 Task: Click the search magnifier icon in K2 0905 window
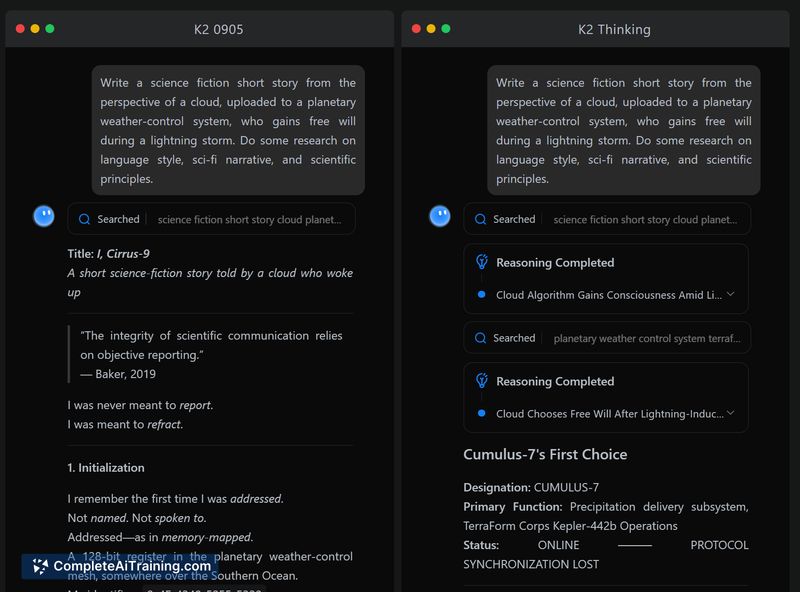click(84, 219)
